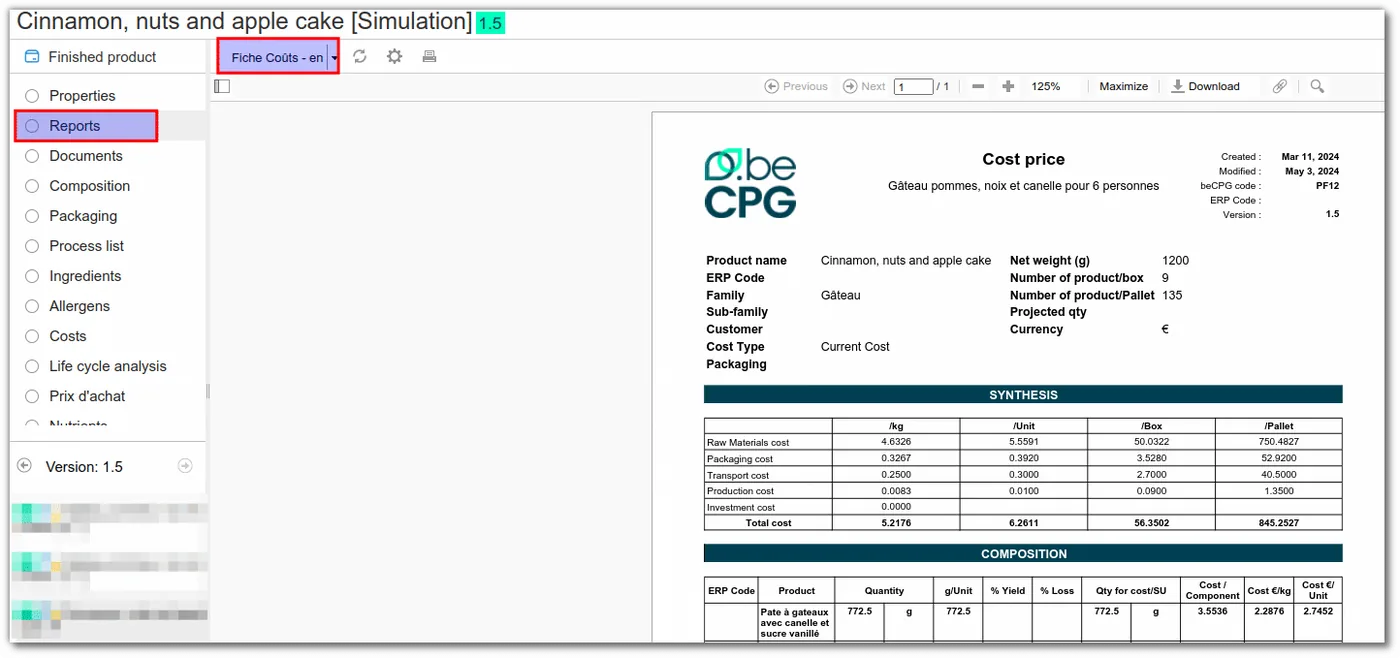Switch to the Composition list
The height and width of the screenshot is (658, 1400).
click(90, 186)
